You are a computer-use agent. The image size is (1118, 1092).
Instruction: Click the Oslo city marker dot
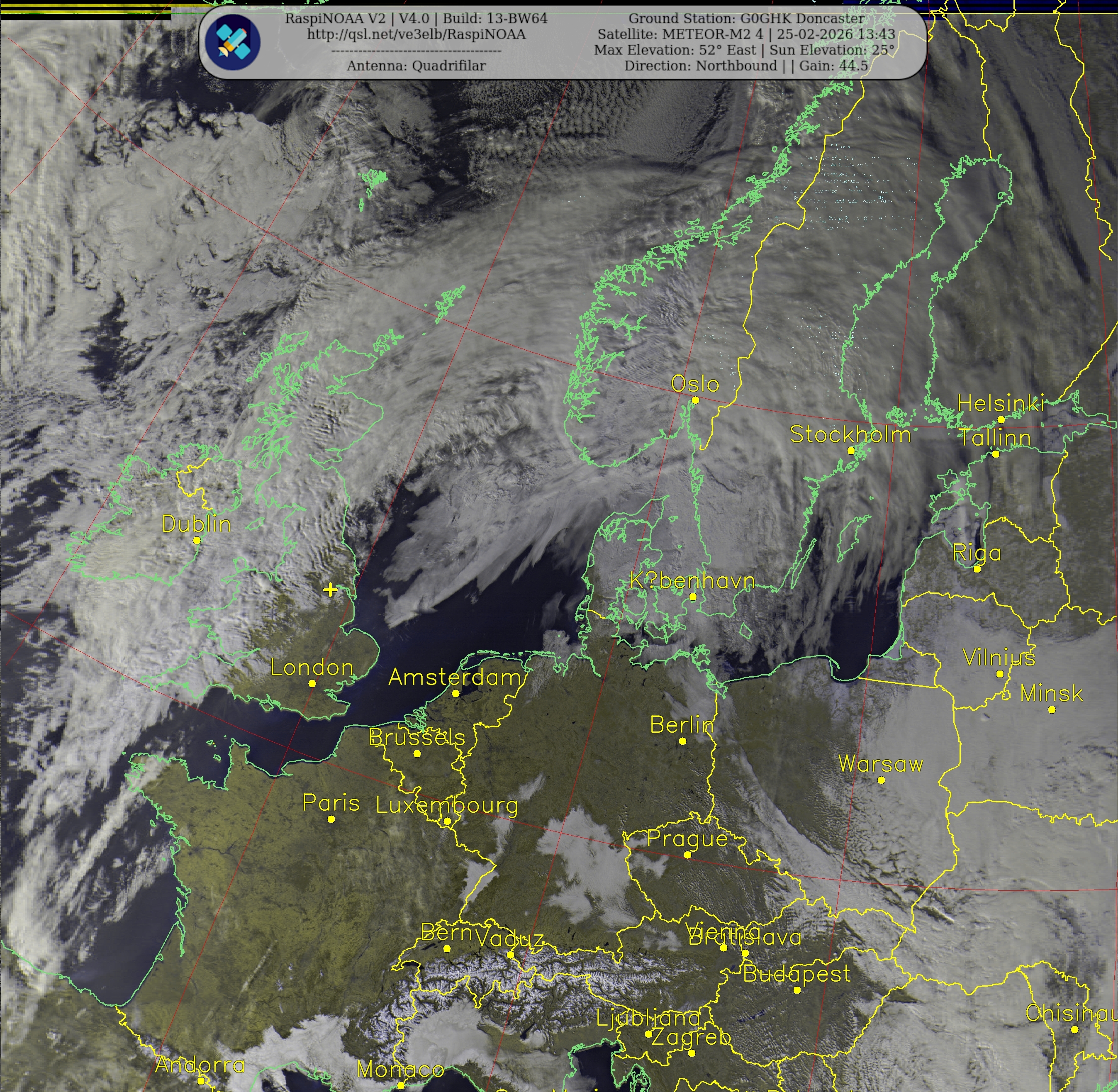tap(695, 400)
